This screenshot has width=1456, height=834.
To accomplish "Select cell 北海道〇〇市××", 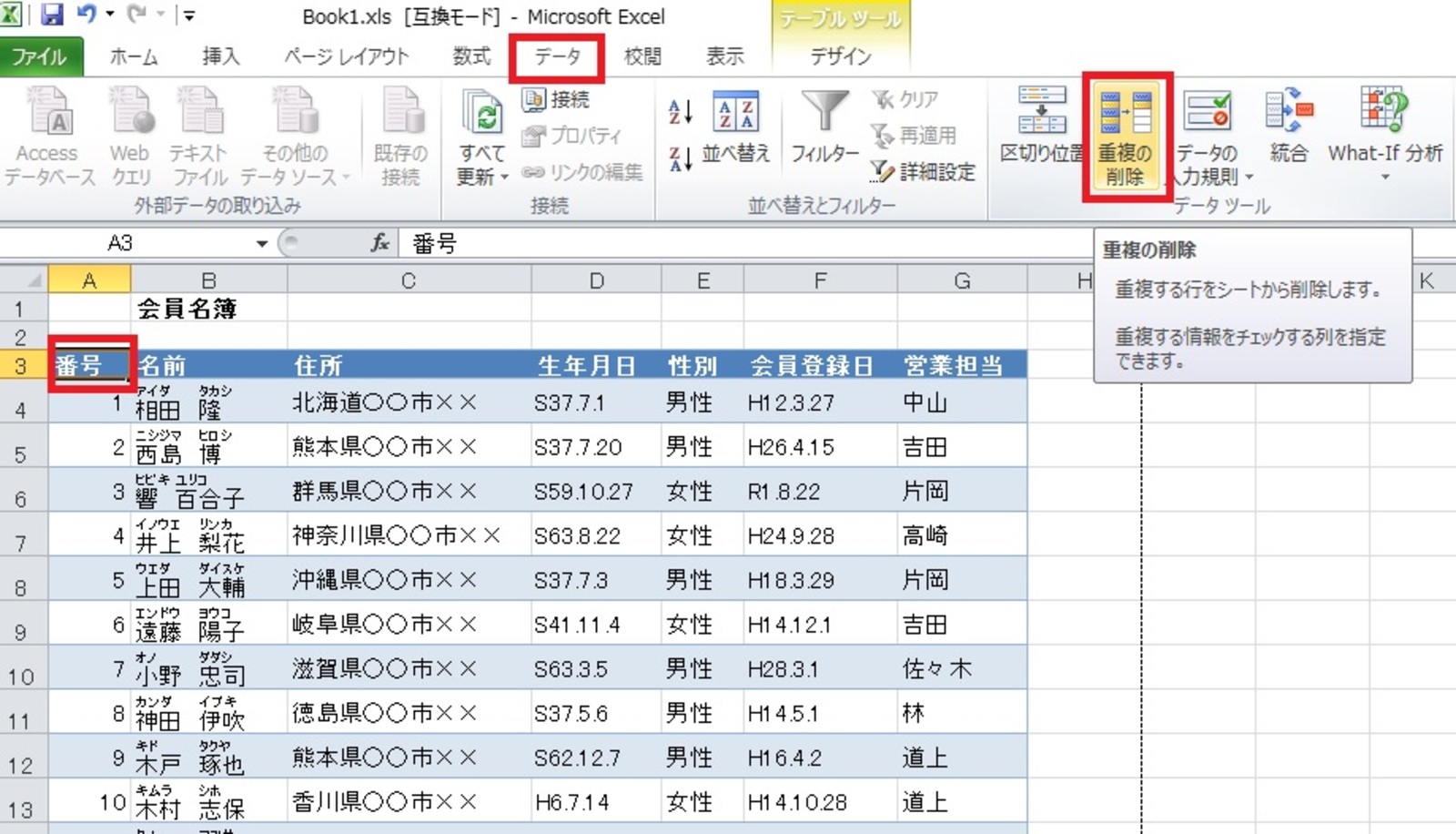I will (409, 402).
